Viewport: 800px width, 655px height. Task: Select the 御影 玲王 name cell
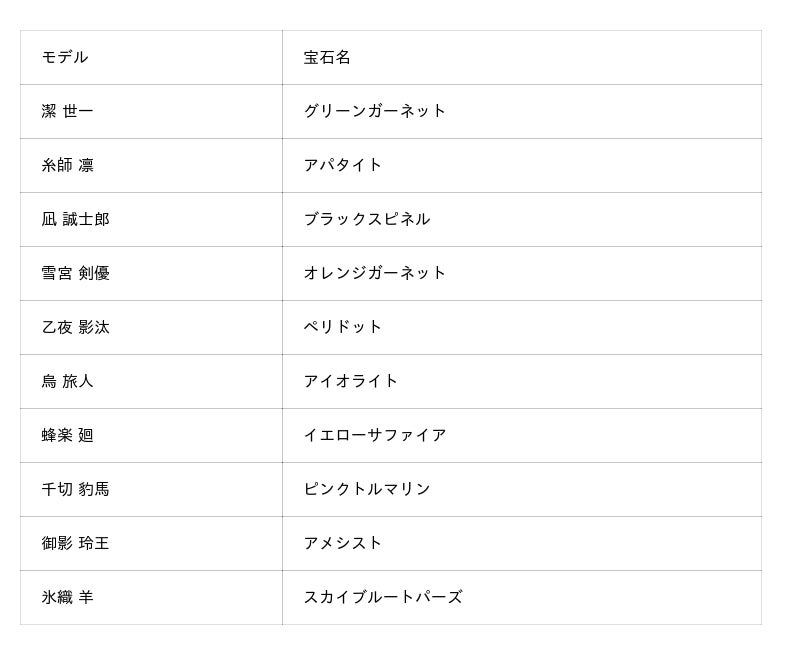coord(75,544)
